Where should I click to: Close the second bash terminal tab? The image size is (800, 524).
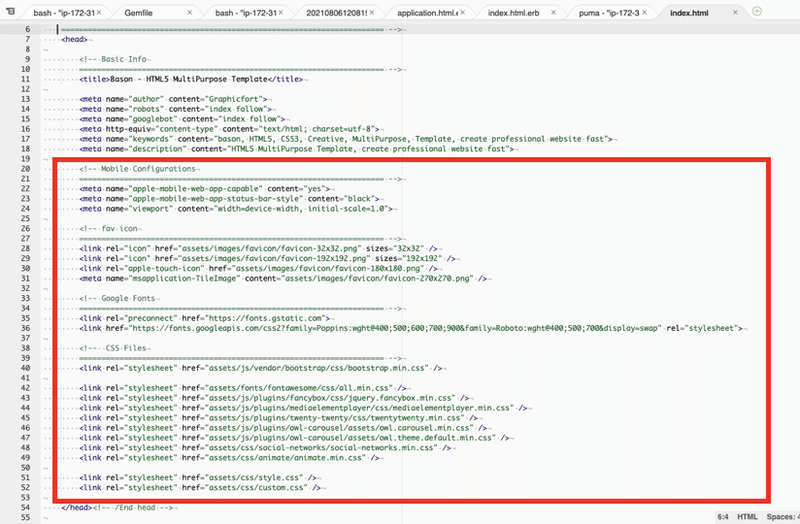tap(281, 12)
